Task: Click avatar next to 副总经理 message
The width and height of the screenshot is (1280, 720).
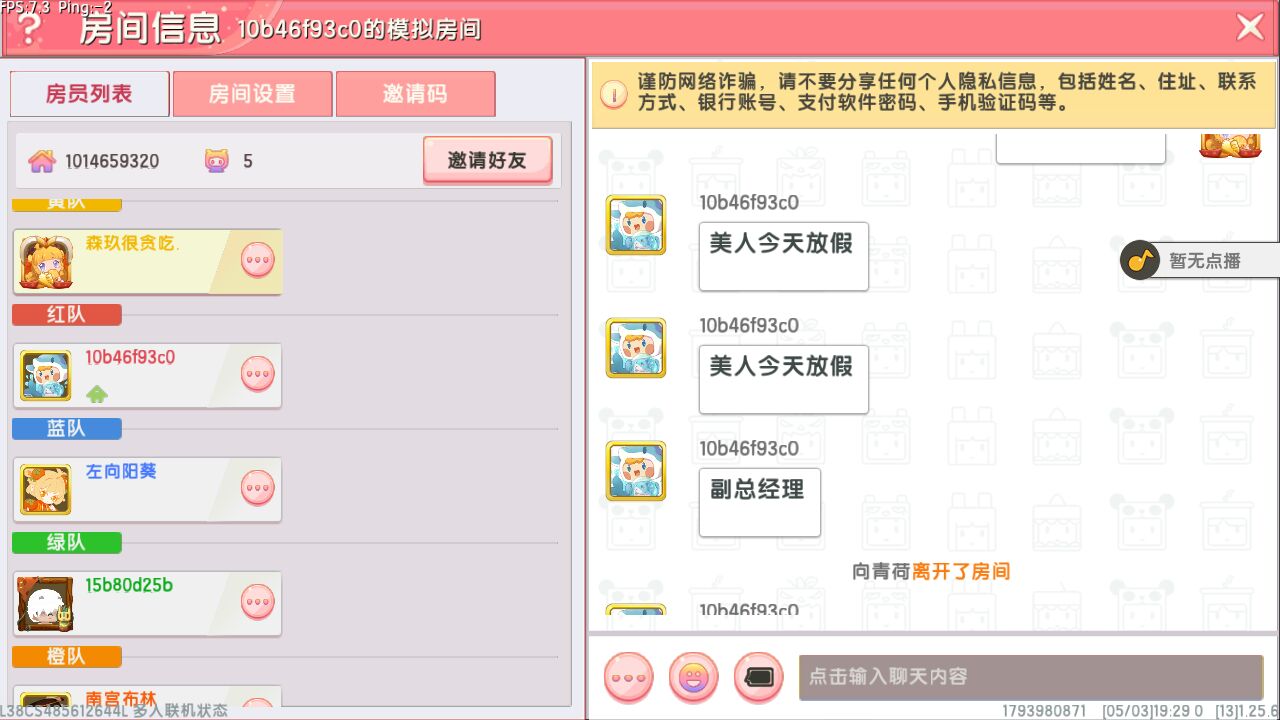Action: click(636, 471)
